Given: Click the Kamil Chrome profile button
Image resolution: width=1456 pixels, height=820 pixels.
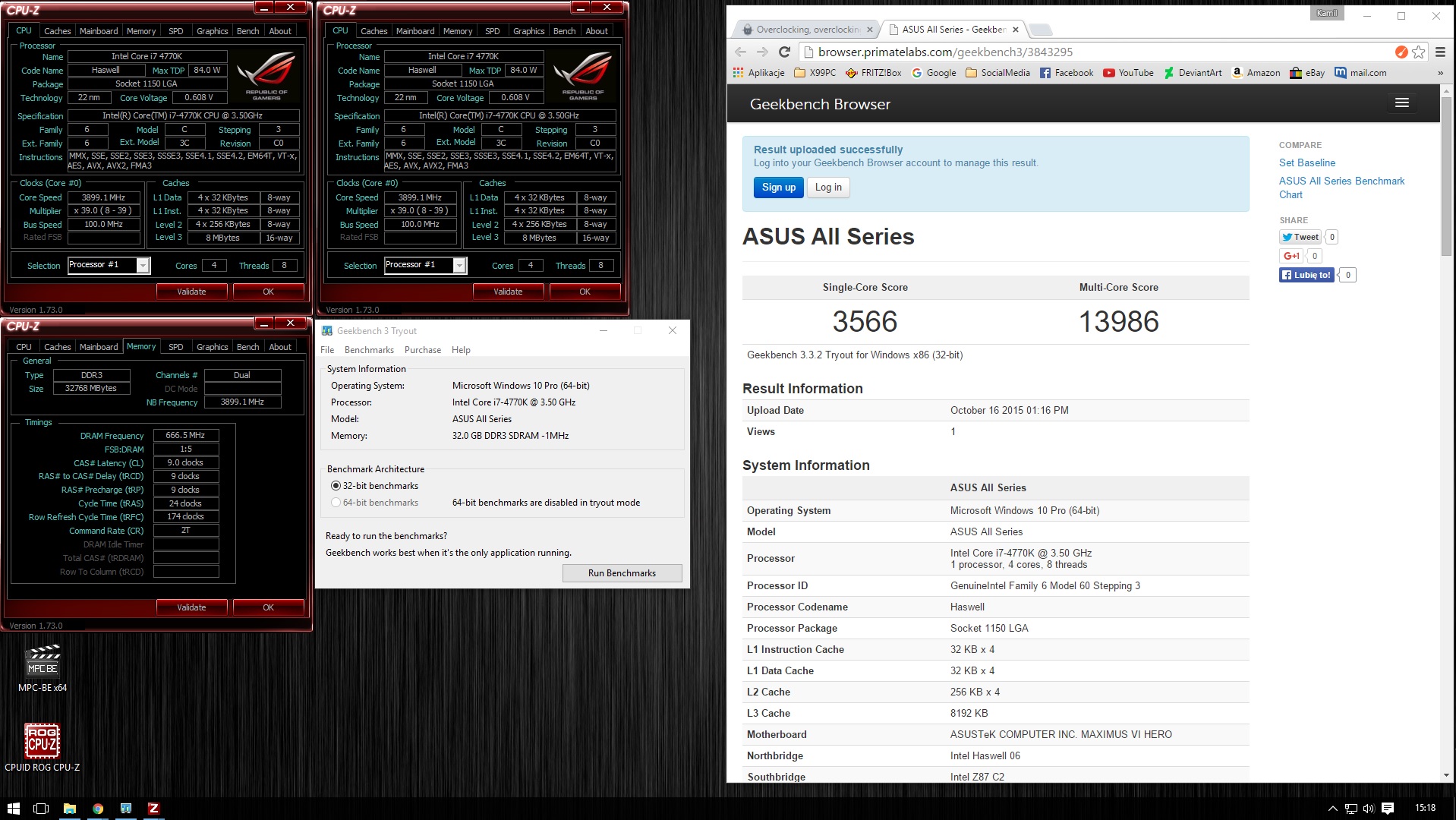Looking at the screenshot, I should 1327,13.
